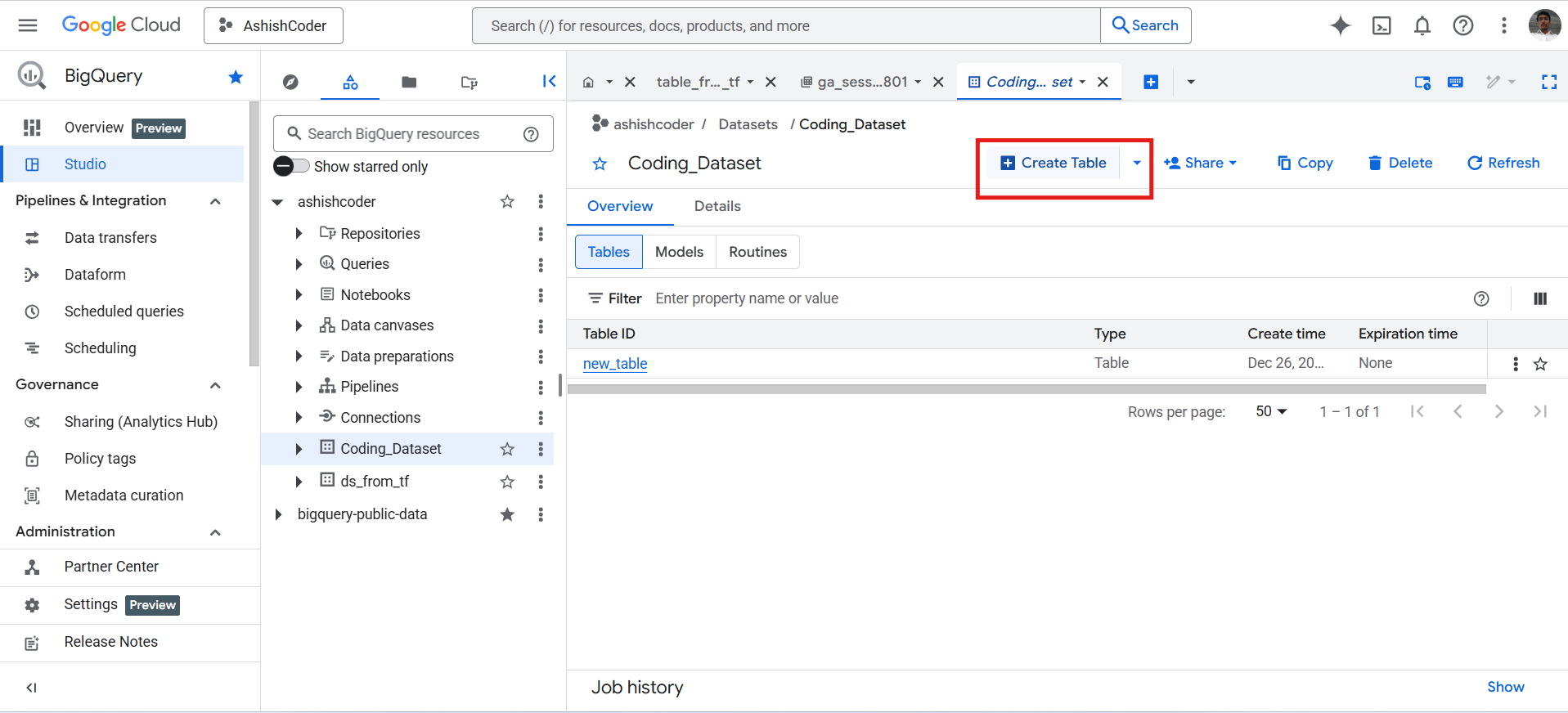The width and height of the screenshot is (1568, 713).
Task: Select the compass explorer icon tab
Action: tap(290, 82)
